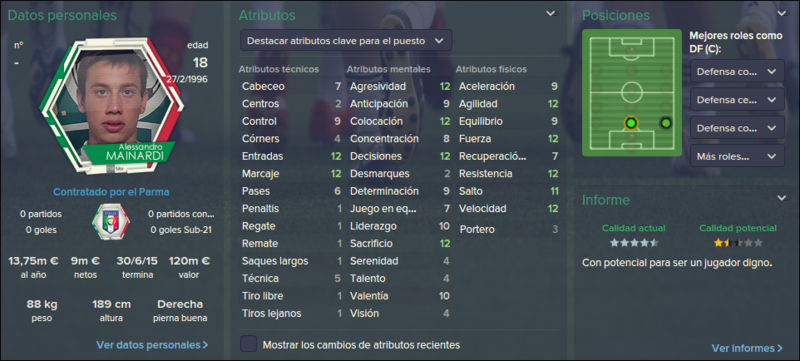This screenshot has width=800, height=361.
Task: Enable Mostrar los cambios de atributos recientes
Action: 248,344
